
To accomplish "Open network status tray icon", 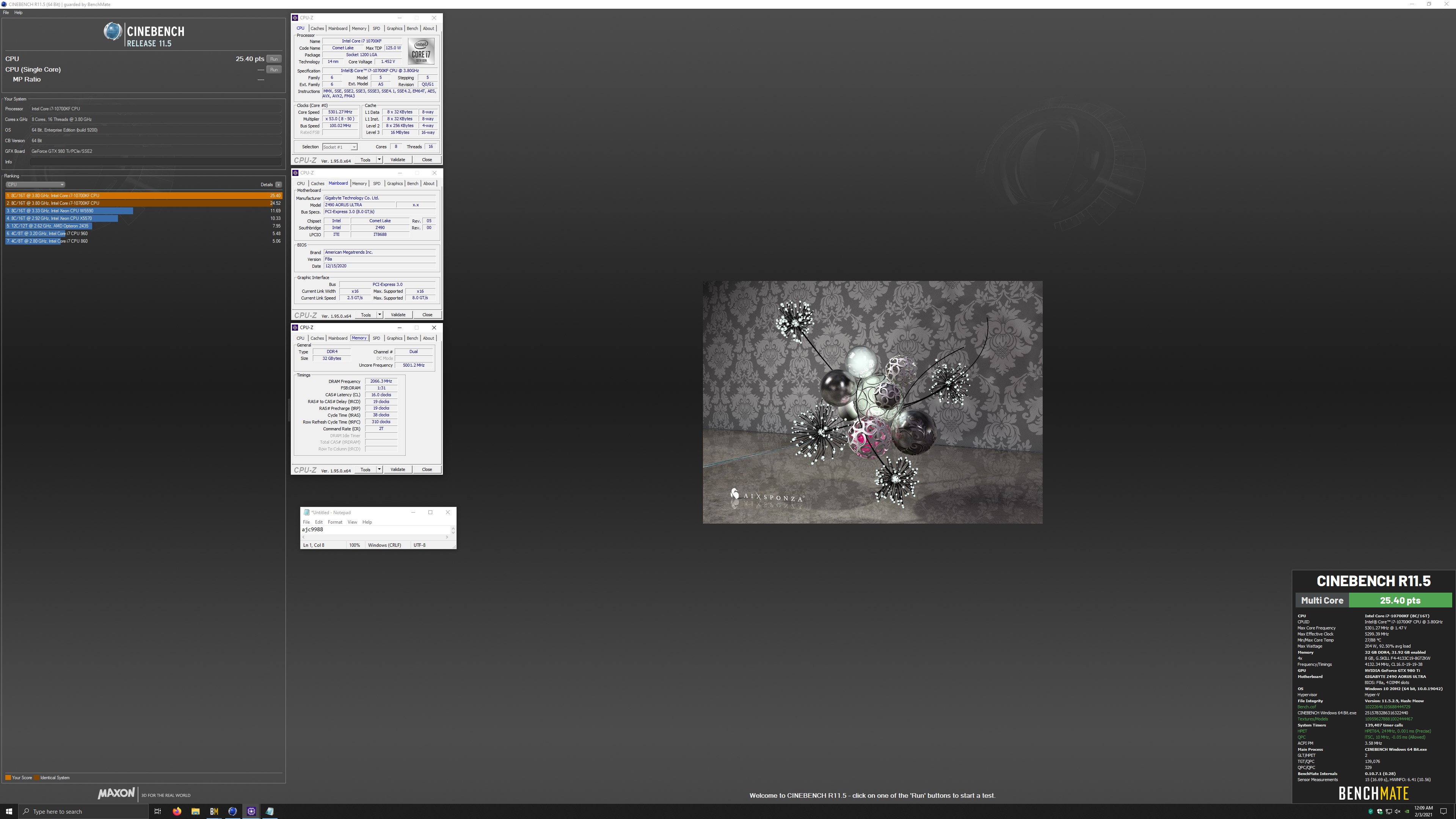I will coord(1389,812).
